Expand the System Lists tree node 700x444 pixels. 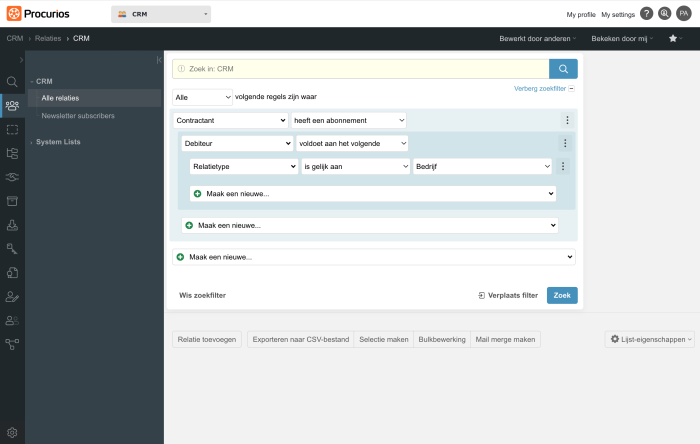tap(31, 142)
